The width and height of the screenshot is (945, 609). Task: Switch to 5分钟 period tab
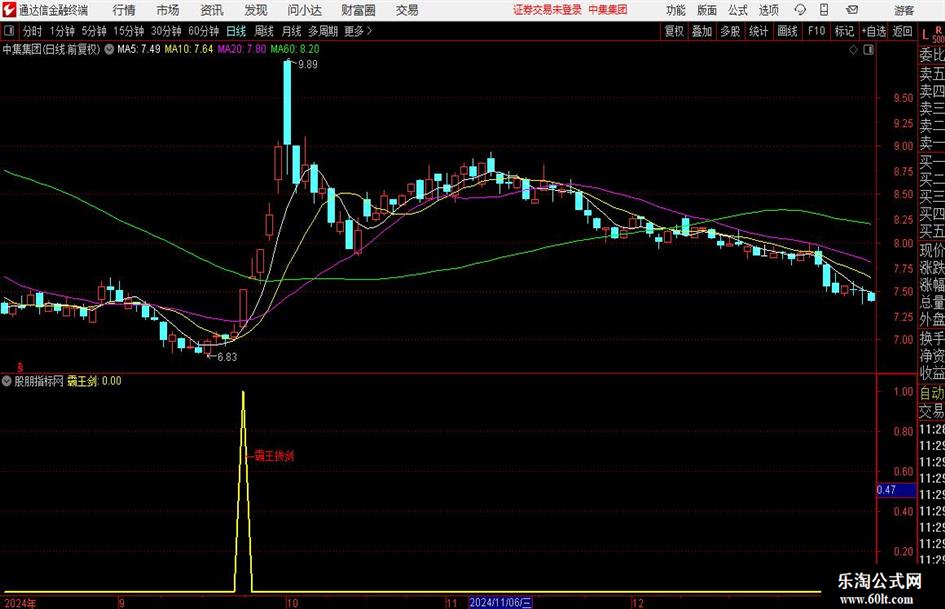(x=93, y=31)
